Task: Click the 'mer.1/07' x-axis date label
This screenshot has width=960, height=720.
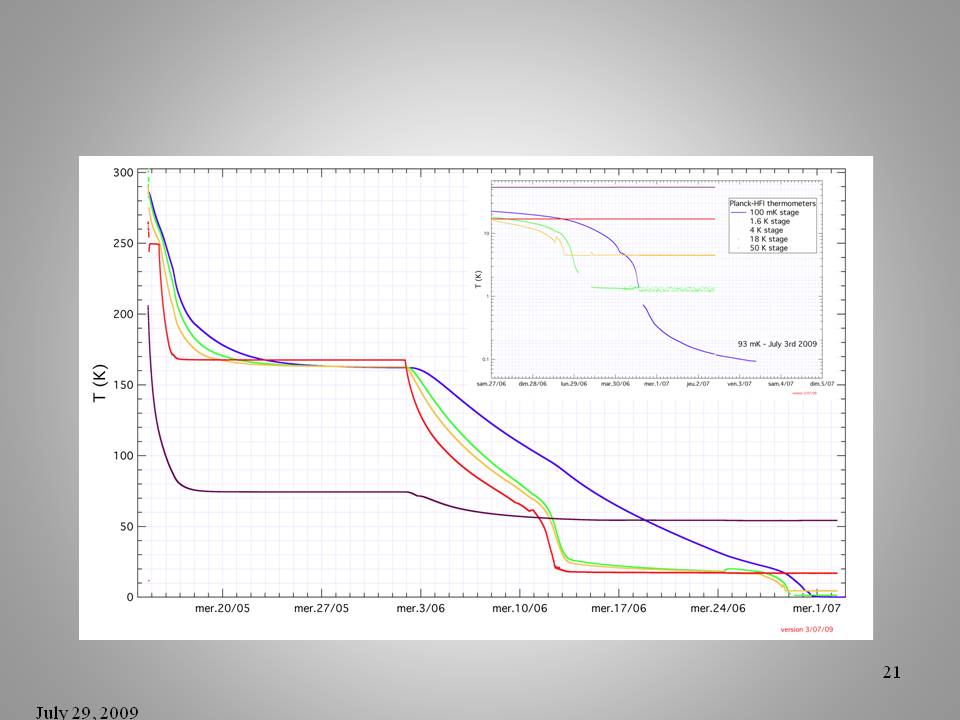Action: tap(817, 608)
